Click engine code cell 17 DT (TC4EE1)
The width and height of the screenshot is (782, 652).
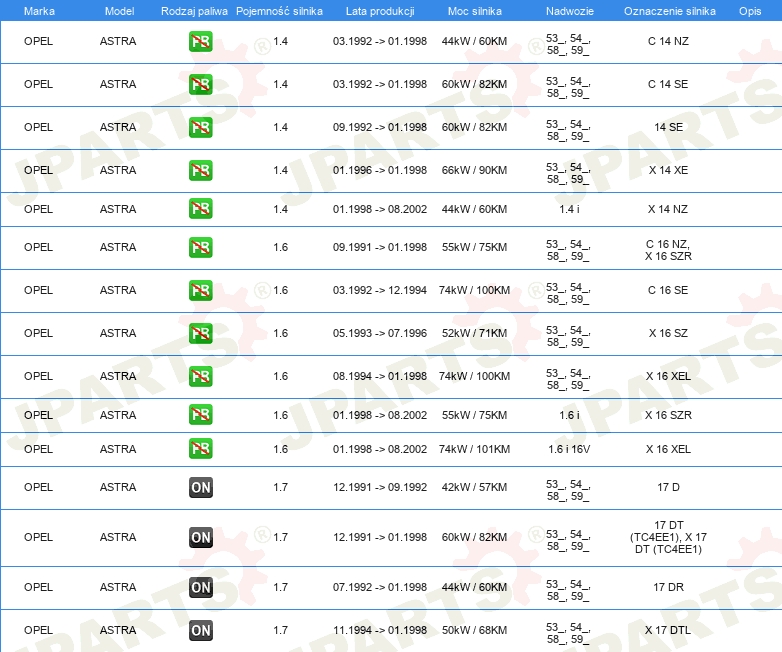[668, 537]
